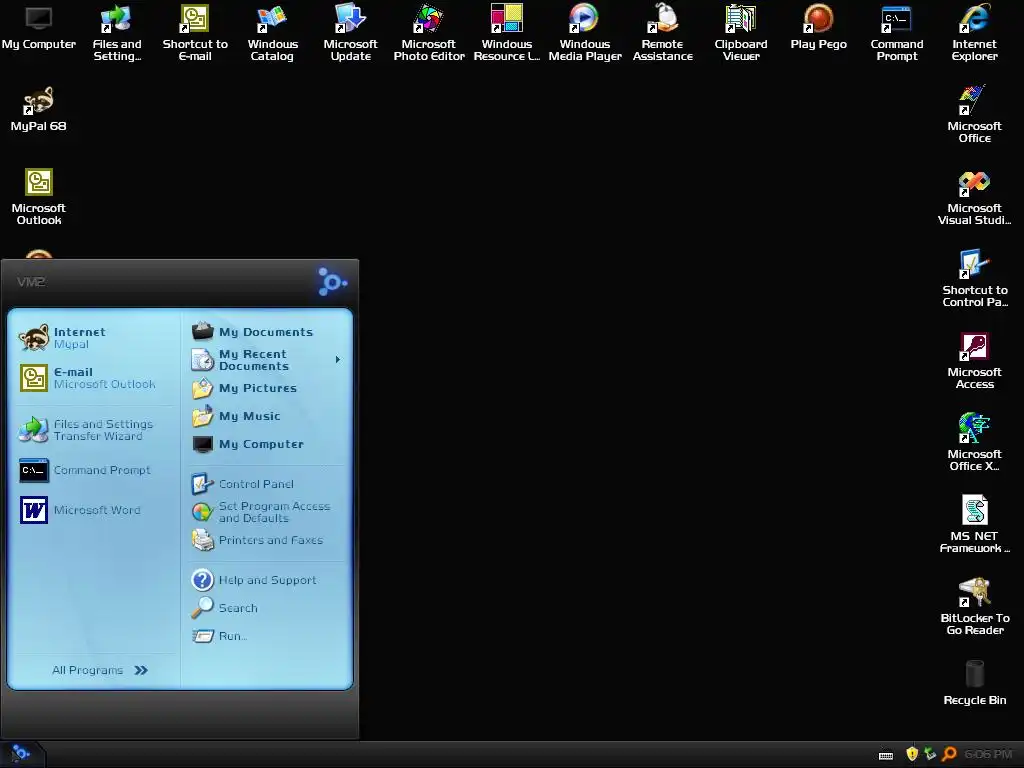Launch Internet Explorer desktop icon

coord(974,33)
